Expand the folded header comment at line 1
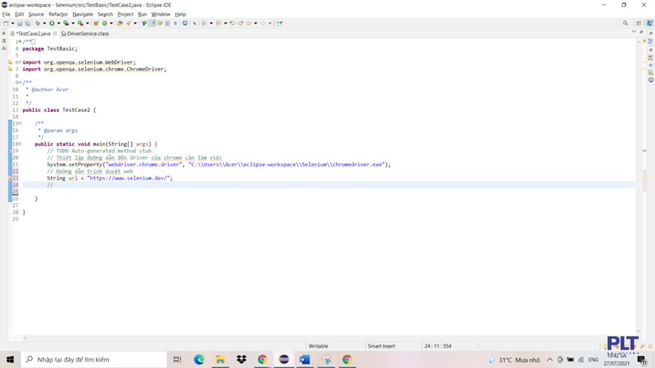655x368 pixels. pyautogui.click(x=20, y=42)
